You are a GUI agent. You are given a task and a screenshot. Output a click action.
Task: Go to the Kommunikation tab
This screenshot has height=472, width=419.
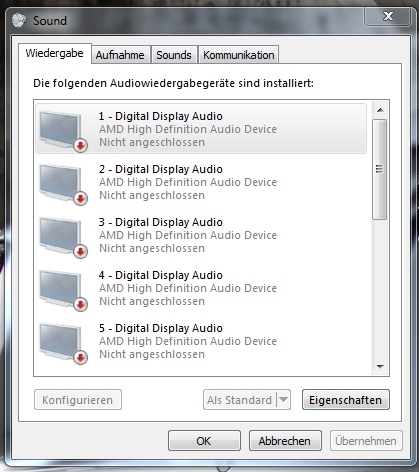click(x=239, y=55)
